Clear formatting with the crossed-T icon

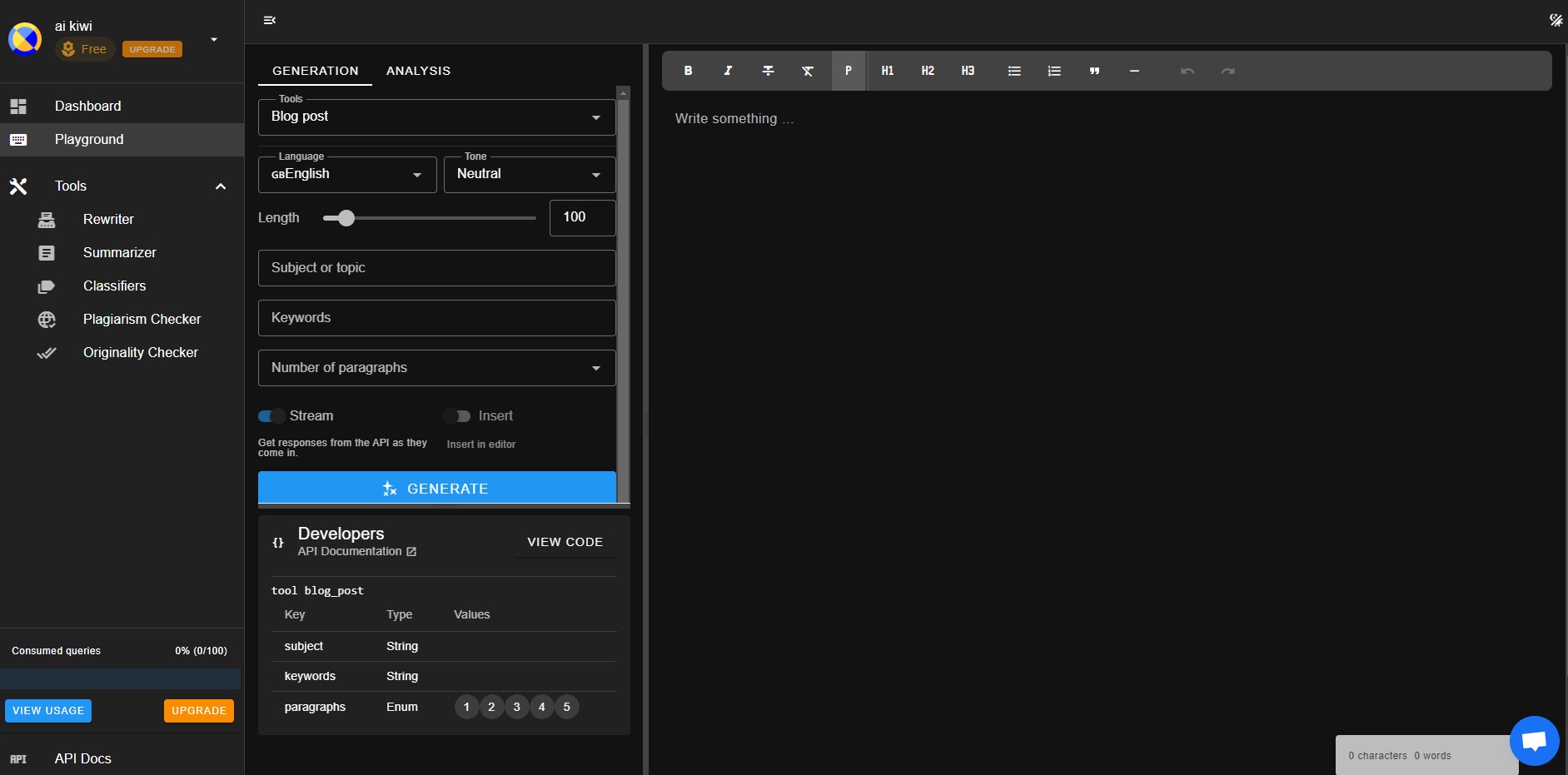tap(808, 71)
